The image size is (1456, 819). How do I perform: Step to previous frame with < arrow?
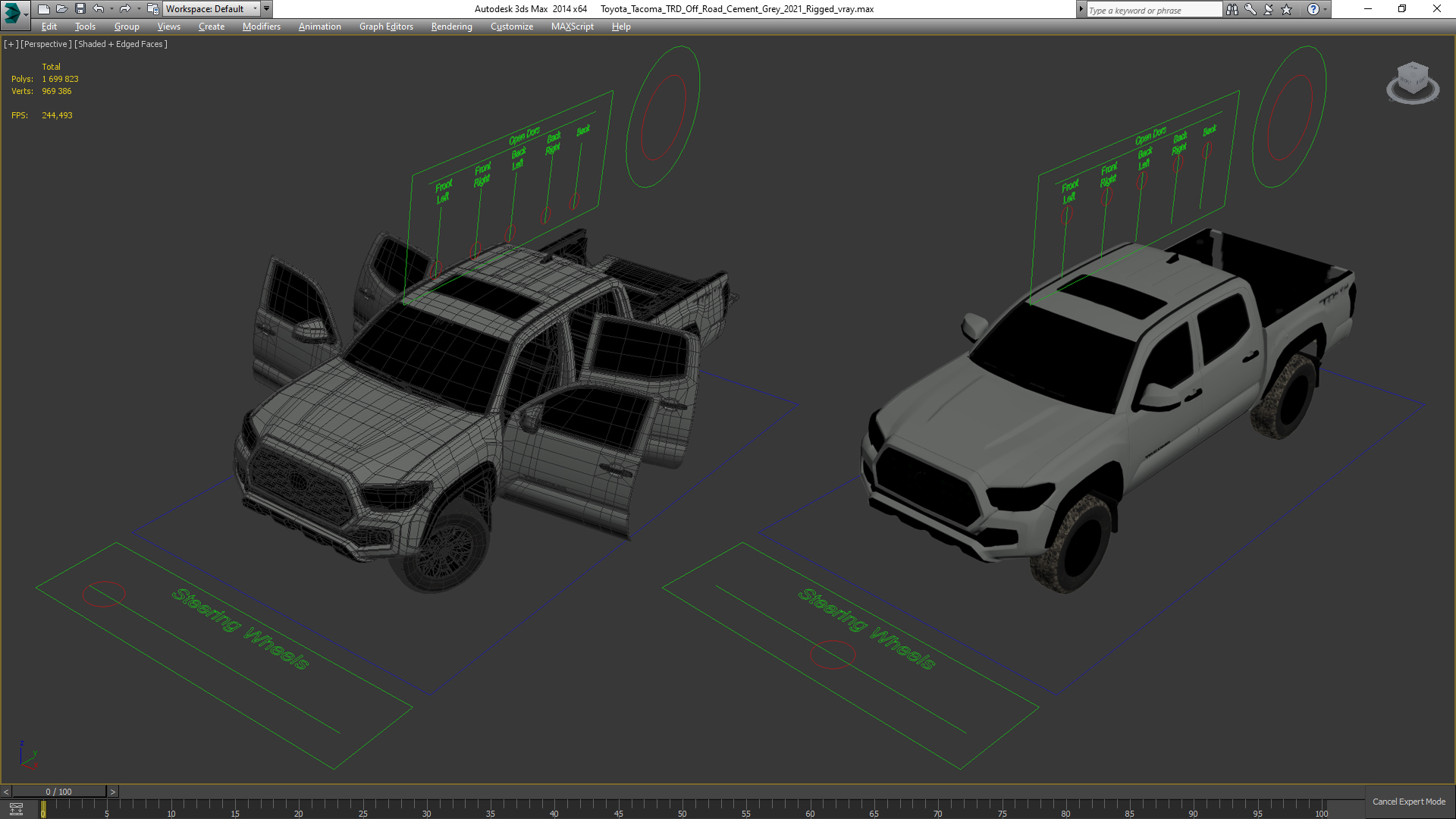[x=6, y=792]
